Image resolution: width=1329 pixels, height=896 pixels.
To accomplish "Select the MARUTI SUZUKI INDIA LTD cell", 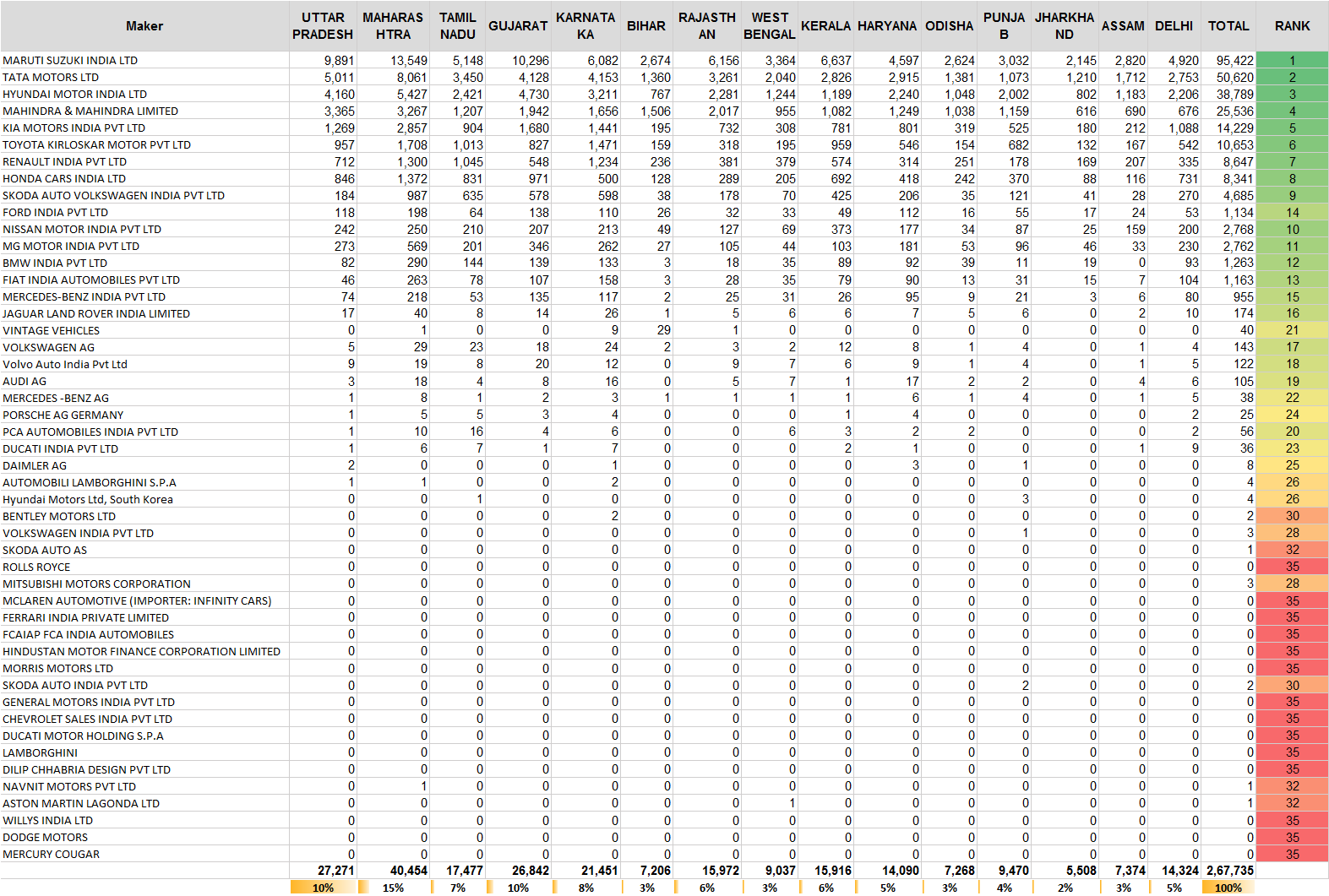I will click(x=144, y=60).
